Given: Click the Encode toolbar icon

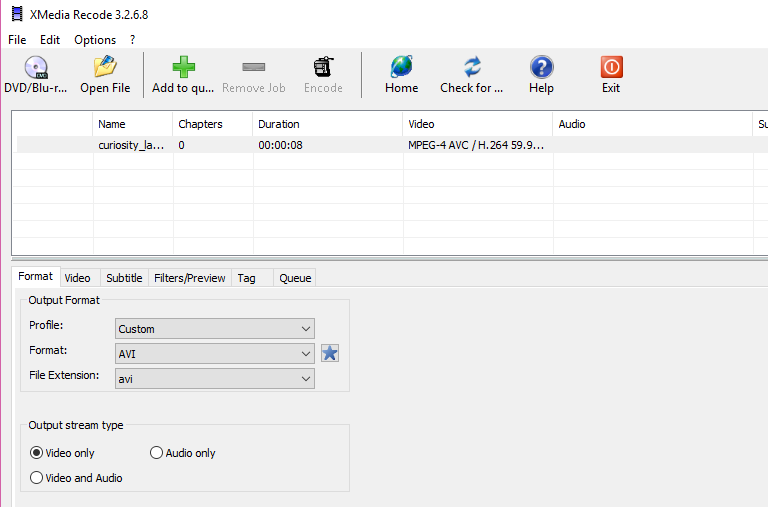Looking at the screenshot, I should 323,68.
